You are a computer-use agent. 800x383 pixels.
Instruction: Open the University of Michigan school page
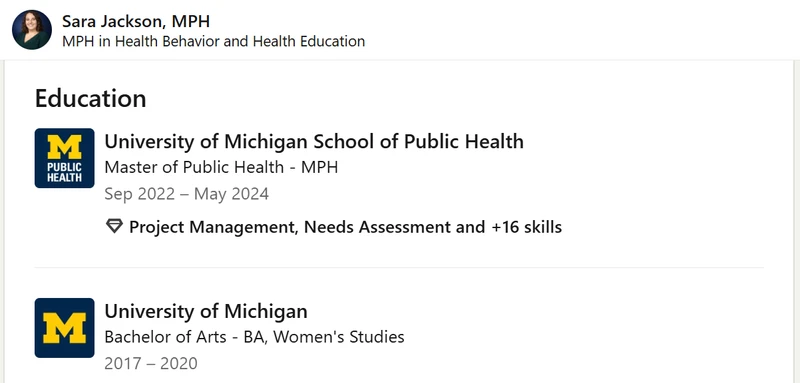206,311
